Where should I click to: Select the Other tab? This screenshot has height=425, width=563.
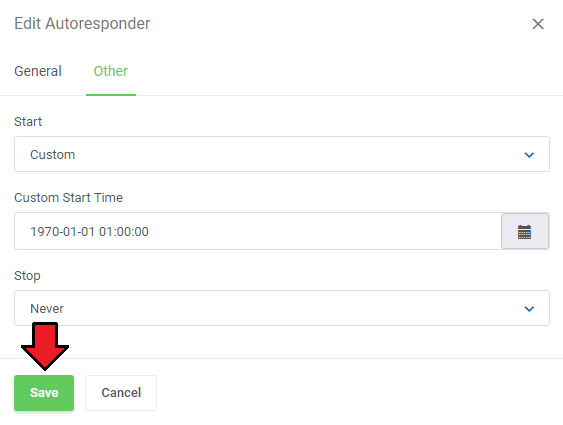[111, 71]
